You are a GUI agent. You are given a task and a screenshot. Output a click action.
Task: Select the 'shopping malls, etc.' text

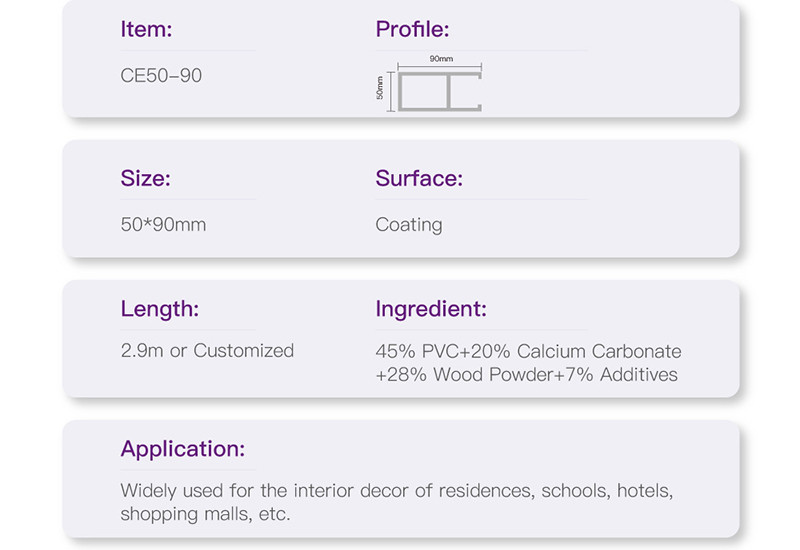205,514
